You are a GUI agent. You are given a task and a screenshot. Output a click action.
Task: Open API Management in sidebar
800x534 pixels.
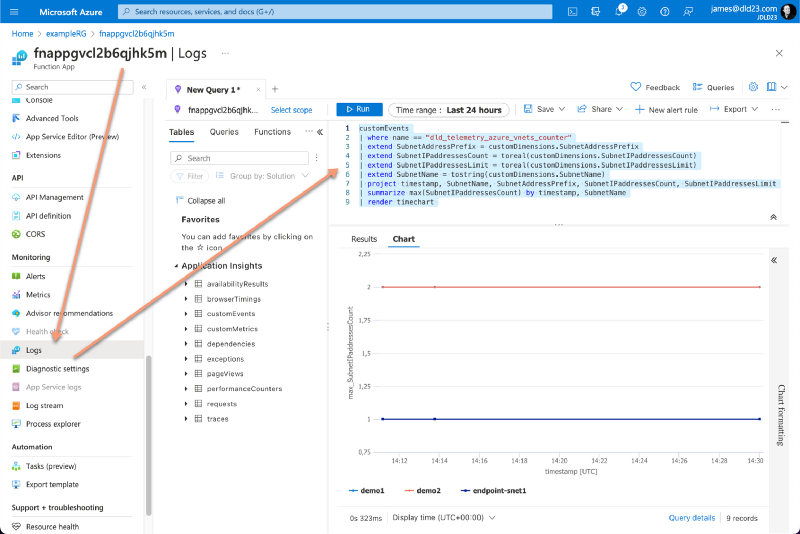coord(55,197)
